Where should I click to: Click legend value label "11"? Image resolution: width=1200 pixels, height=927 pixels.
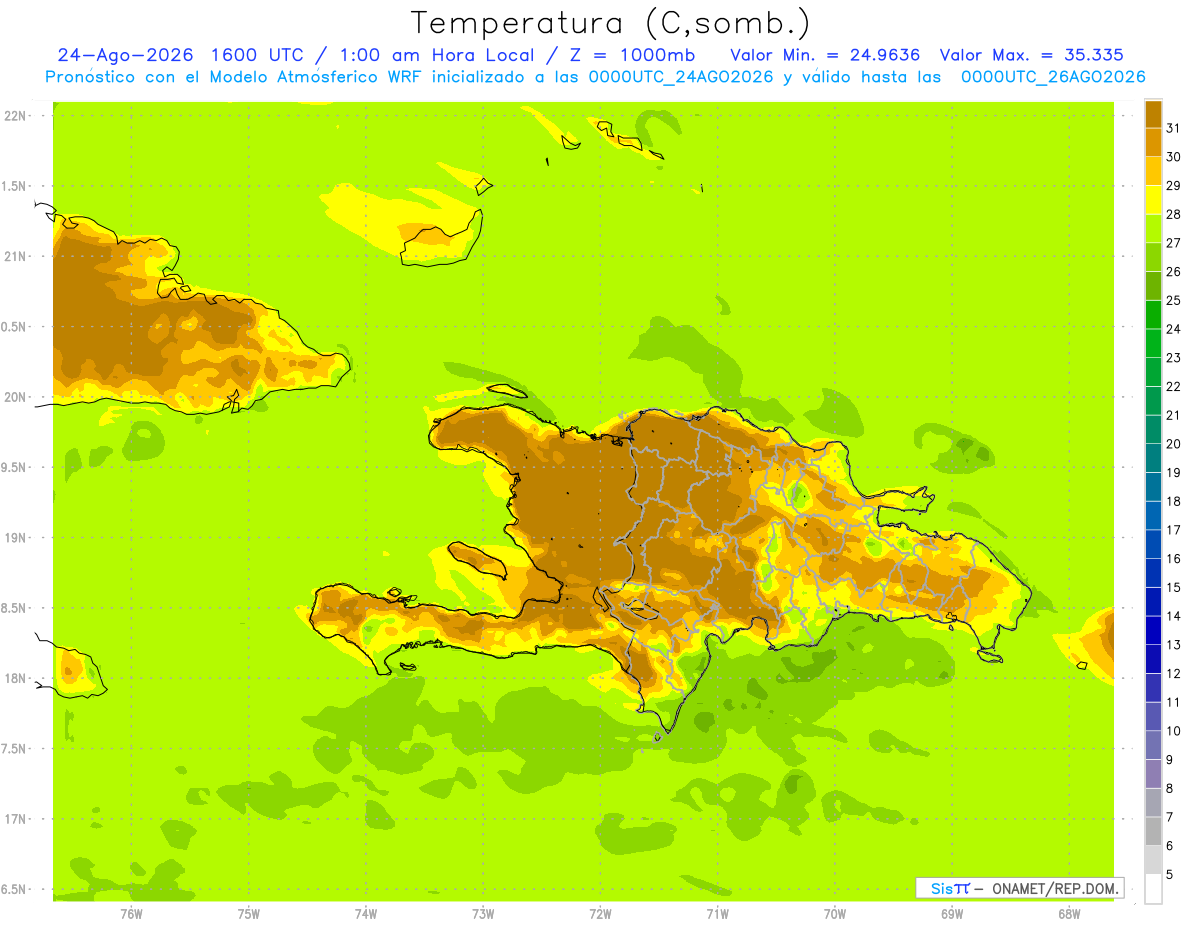[x=1173, y=702]
